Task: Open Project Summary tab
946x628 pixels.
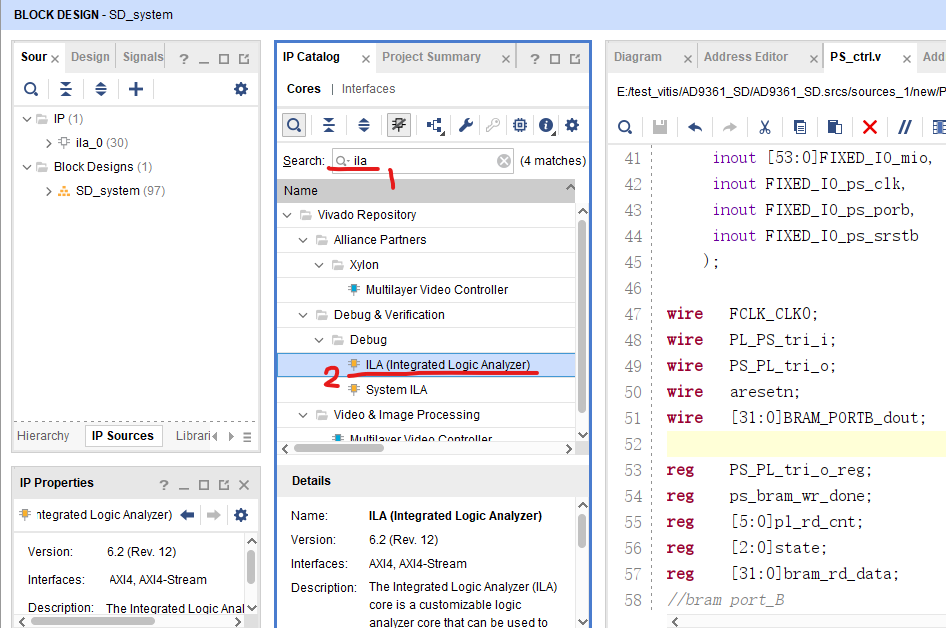Action: pos(431,57)
